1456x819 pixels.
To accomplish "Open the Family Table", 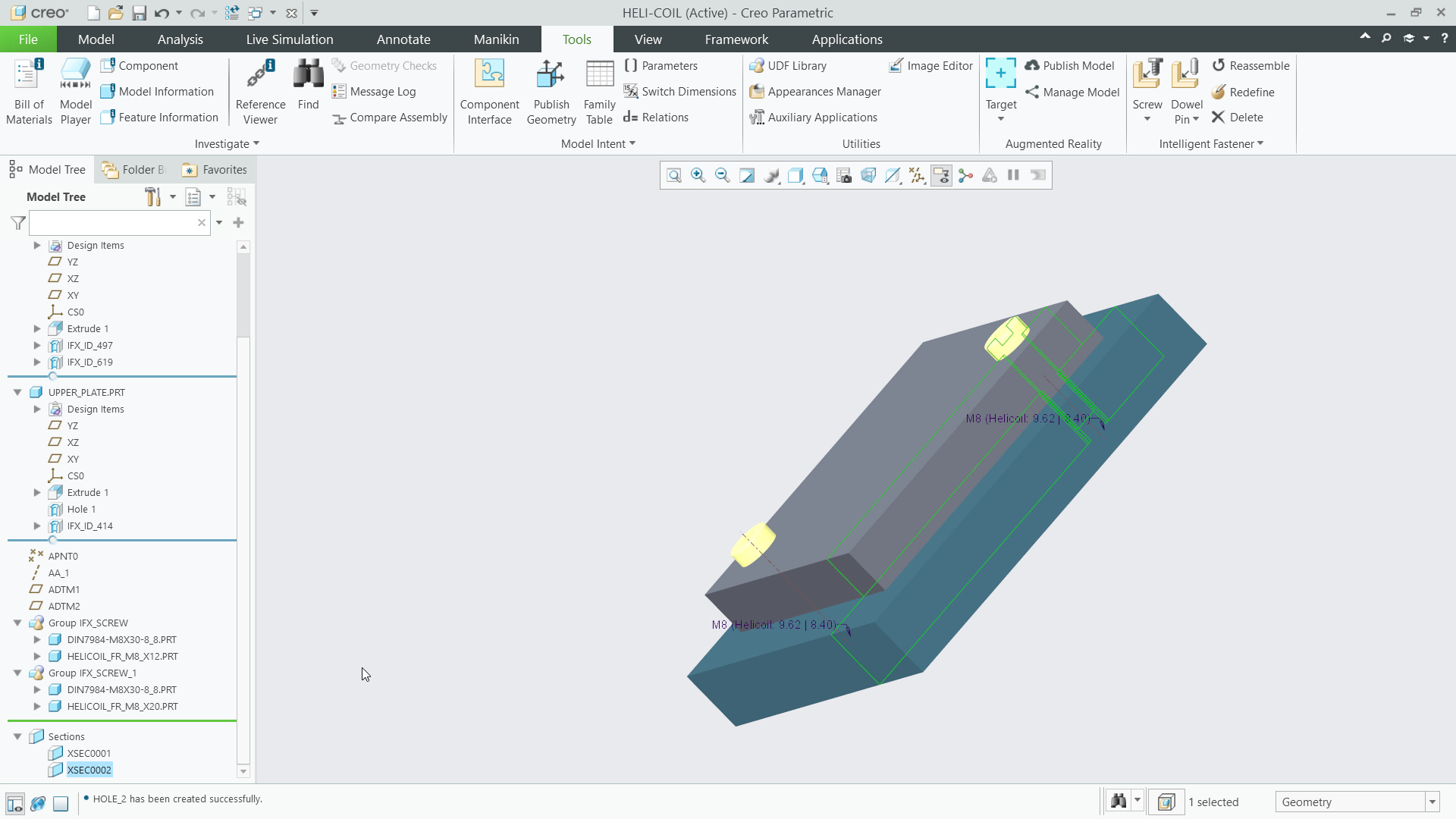I will tap(599, 92).
